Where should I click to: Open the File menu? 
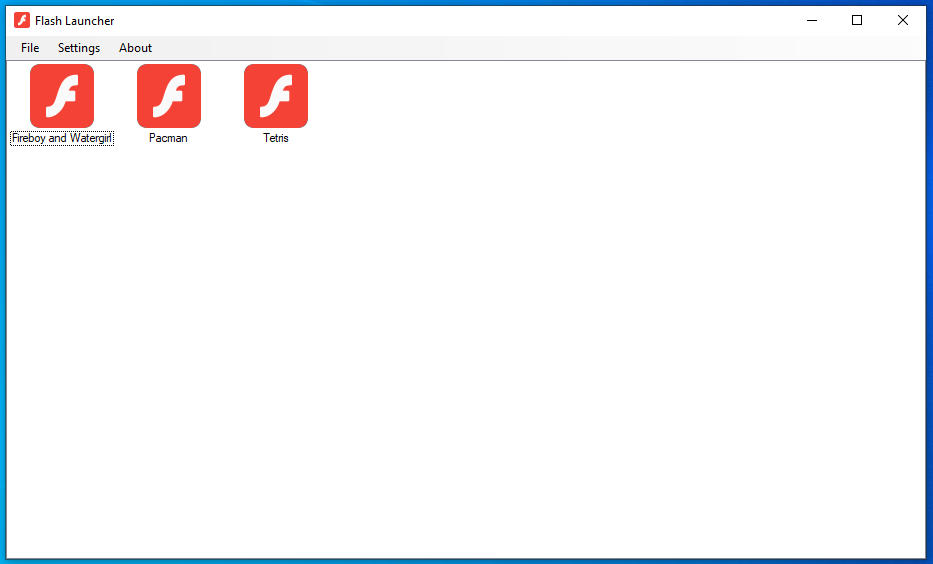point(30,48)
